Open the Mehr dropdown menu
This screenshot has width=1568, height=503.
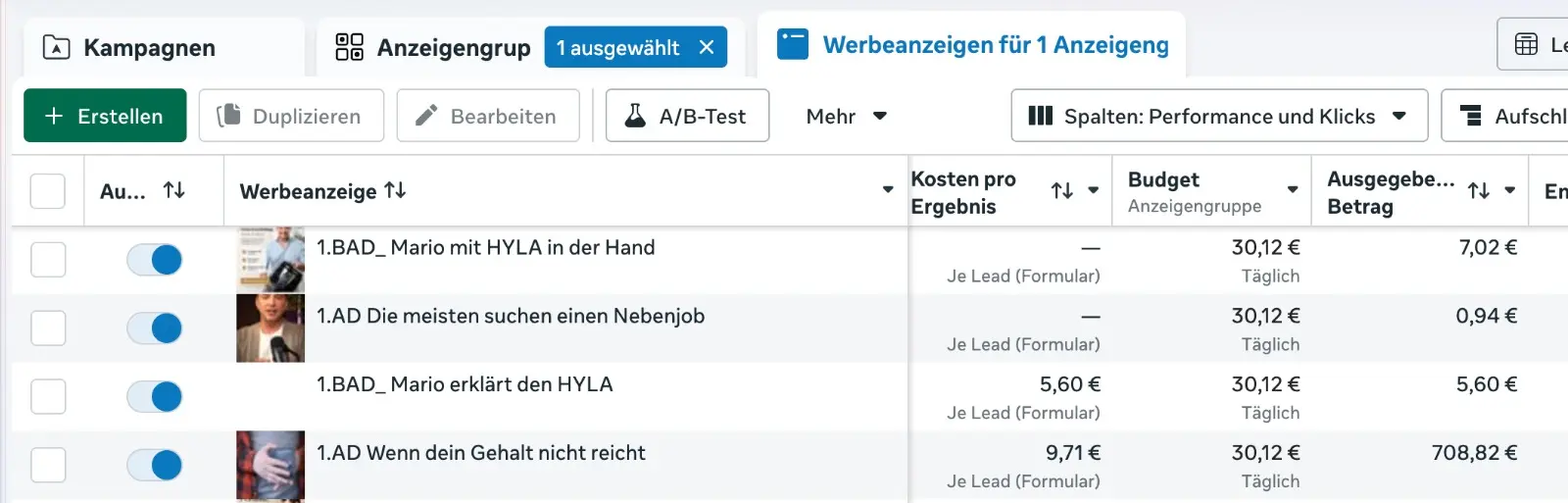click(x=846, y=116)
